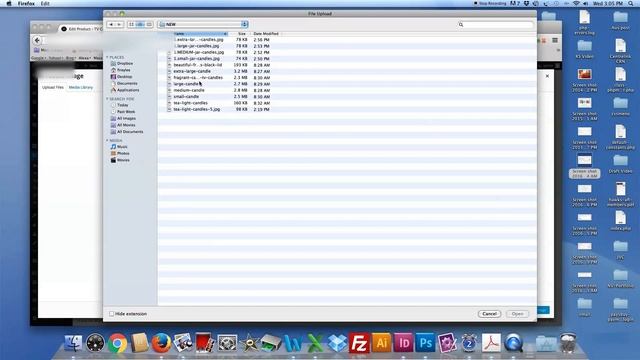Launch Adobe InDesign from the dock
The height and width of the screenshot is (360, 640).
click(x=403, y=343)
